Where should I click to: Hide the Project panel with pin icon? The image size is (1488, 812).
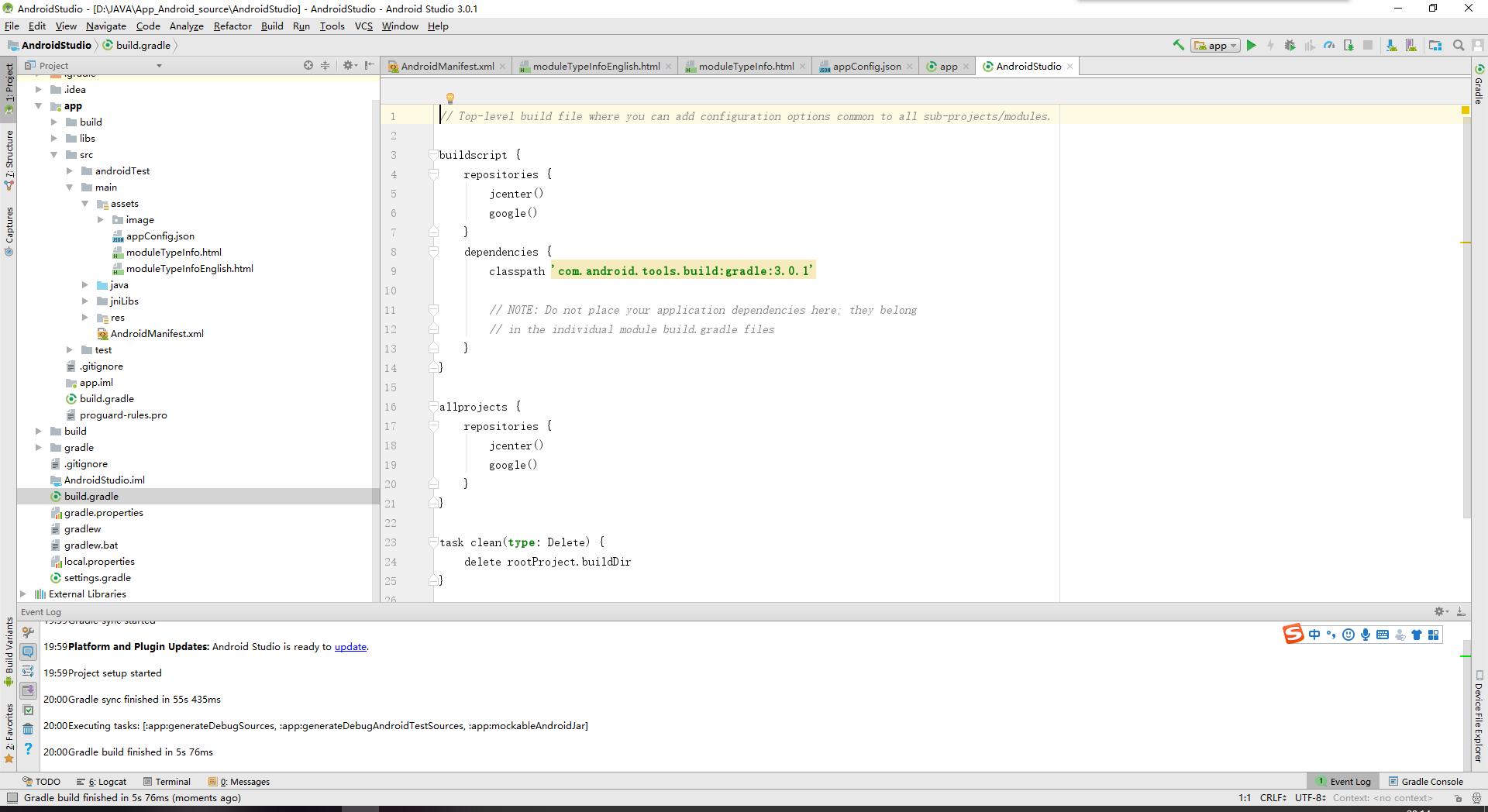tap(370, 65)
